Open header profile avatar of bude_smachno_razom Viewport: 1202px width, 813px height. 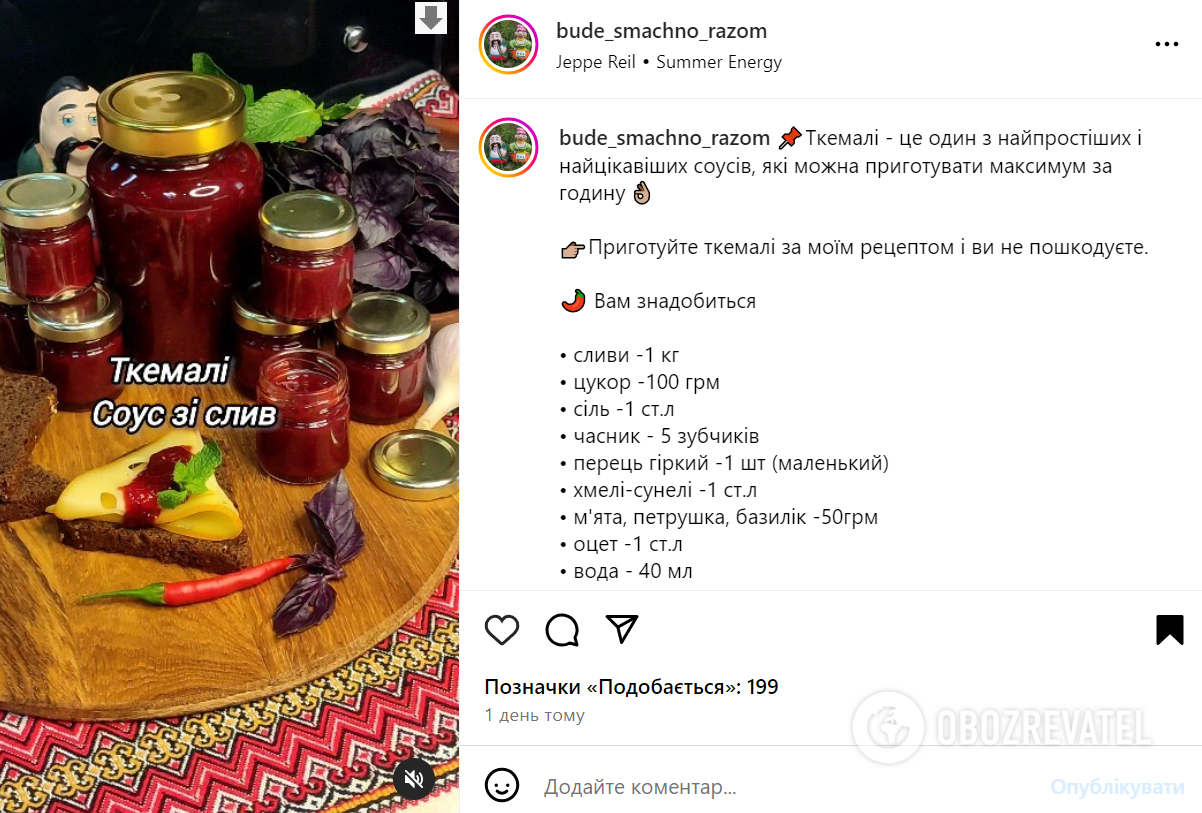(508, 45)
